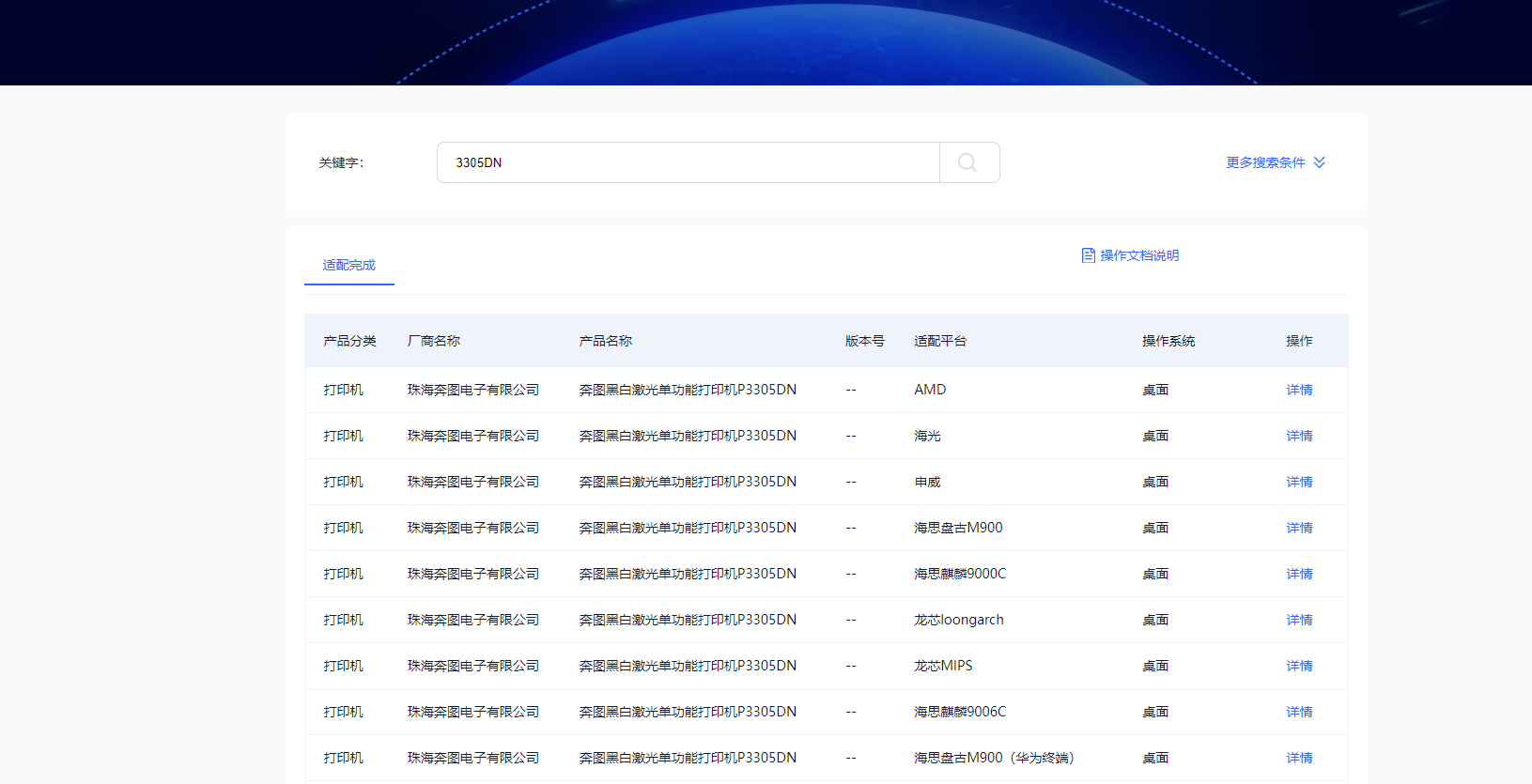Click 桌面 cell in 龙芯MIPS row

click(x=1155, y=666)
